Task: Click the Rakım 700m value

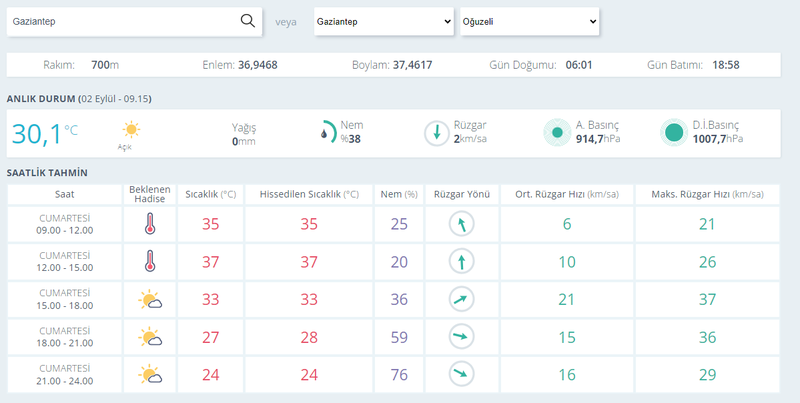Action: click(105, 65)
